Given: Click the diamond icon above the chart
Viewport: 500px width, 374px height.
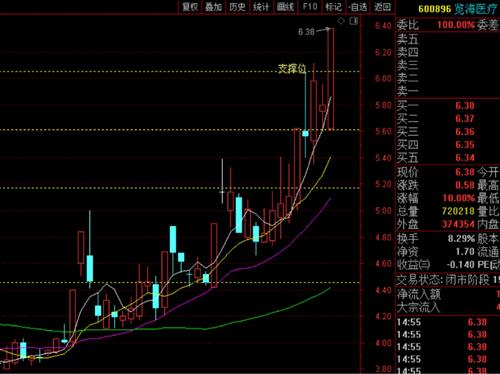Looking at the screenshot, I should pyautogui.click(x=341, y=21).
